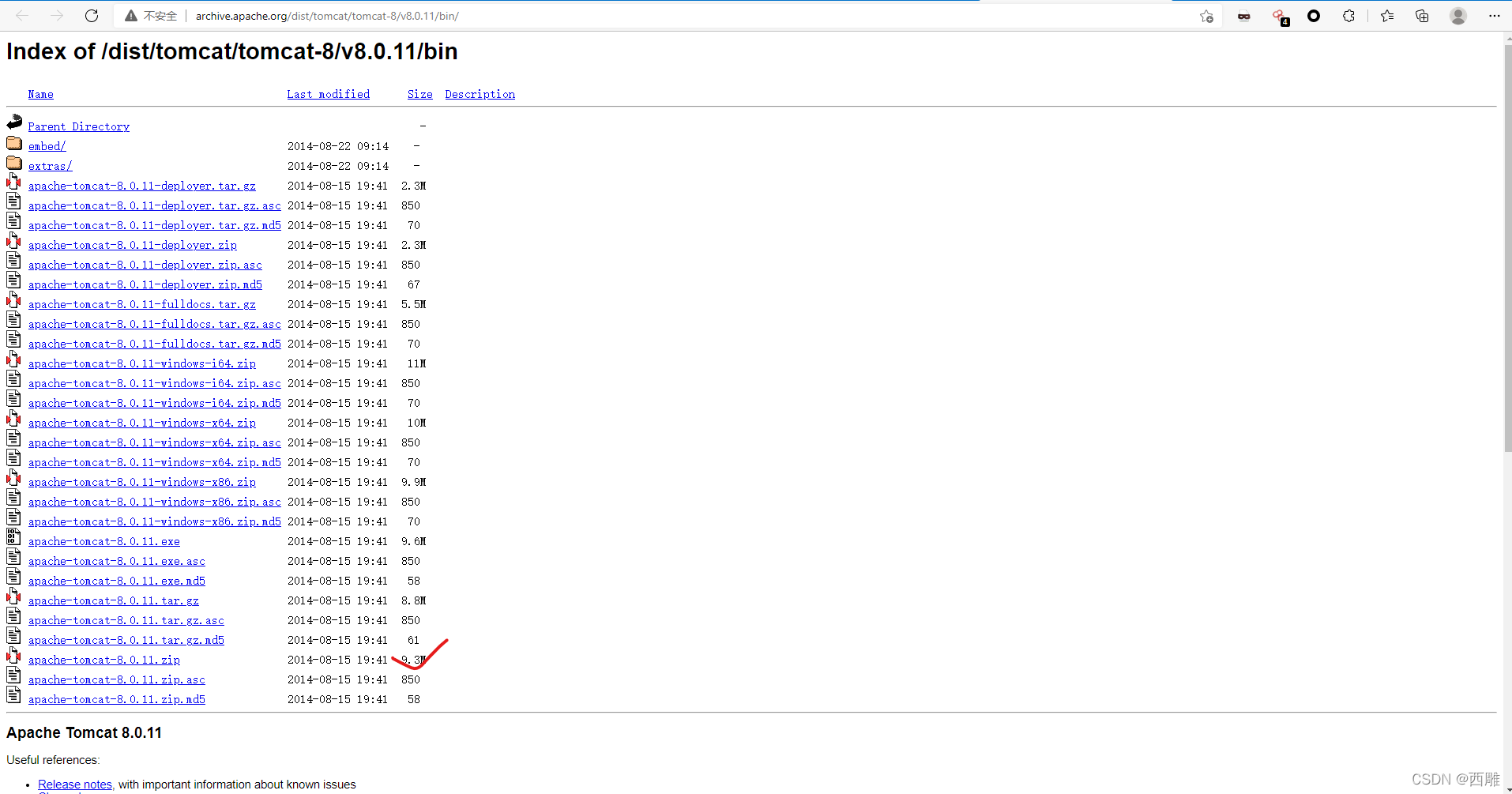Image resolution: width=1512 pixels, height=794 pixels.
Task: Sort listing by Description column
Action: pyautogui.click(x=480, y=95)
